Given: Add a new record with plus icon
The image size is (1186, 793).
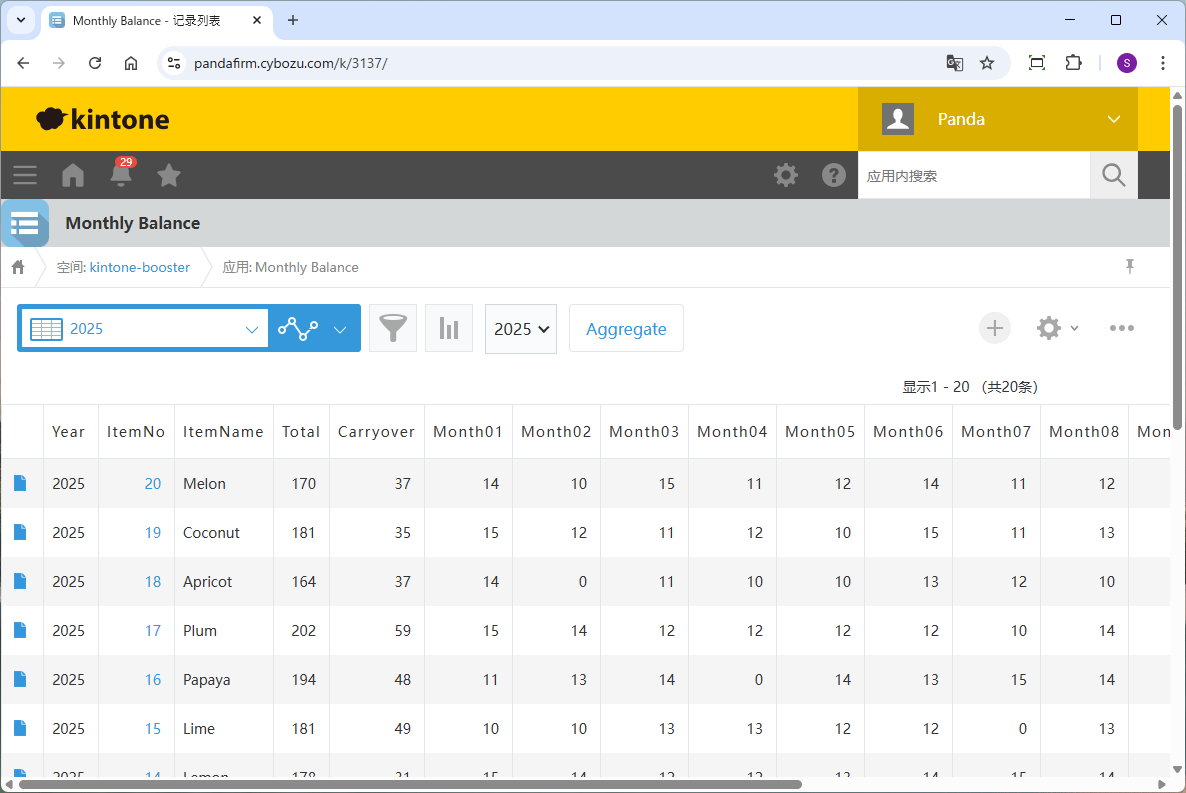Looking at the screenshot, I should tap(994, 328).
